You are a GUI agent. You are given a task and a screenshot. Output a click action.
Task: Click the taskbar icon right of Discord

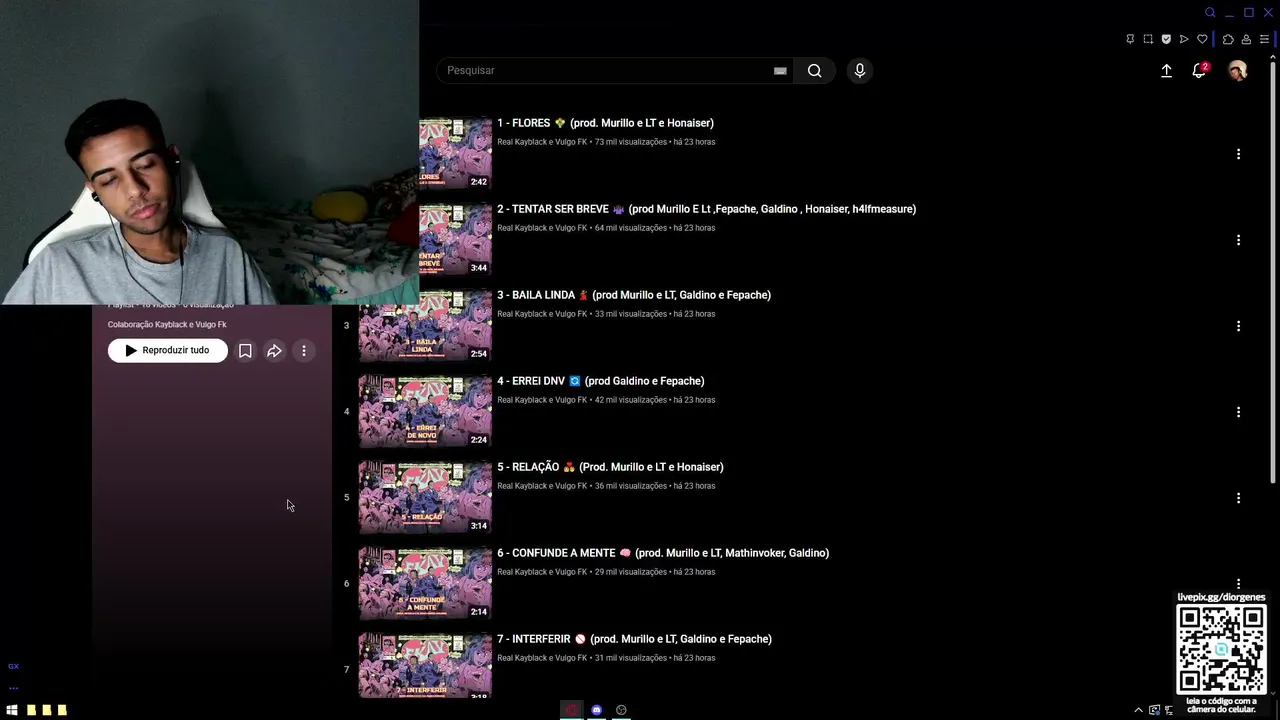(621, 710)
